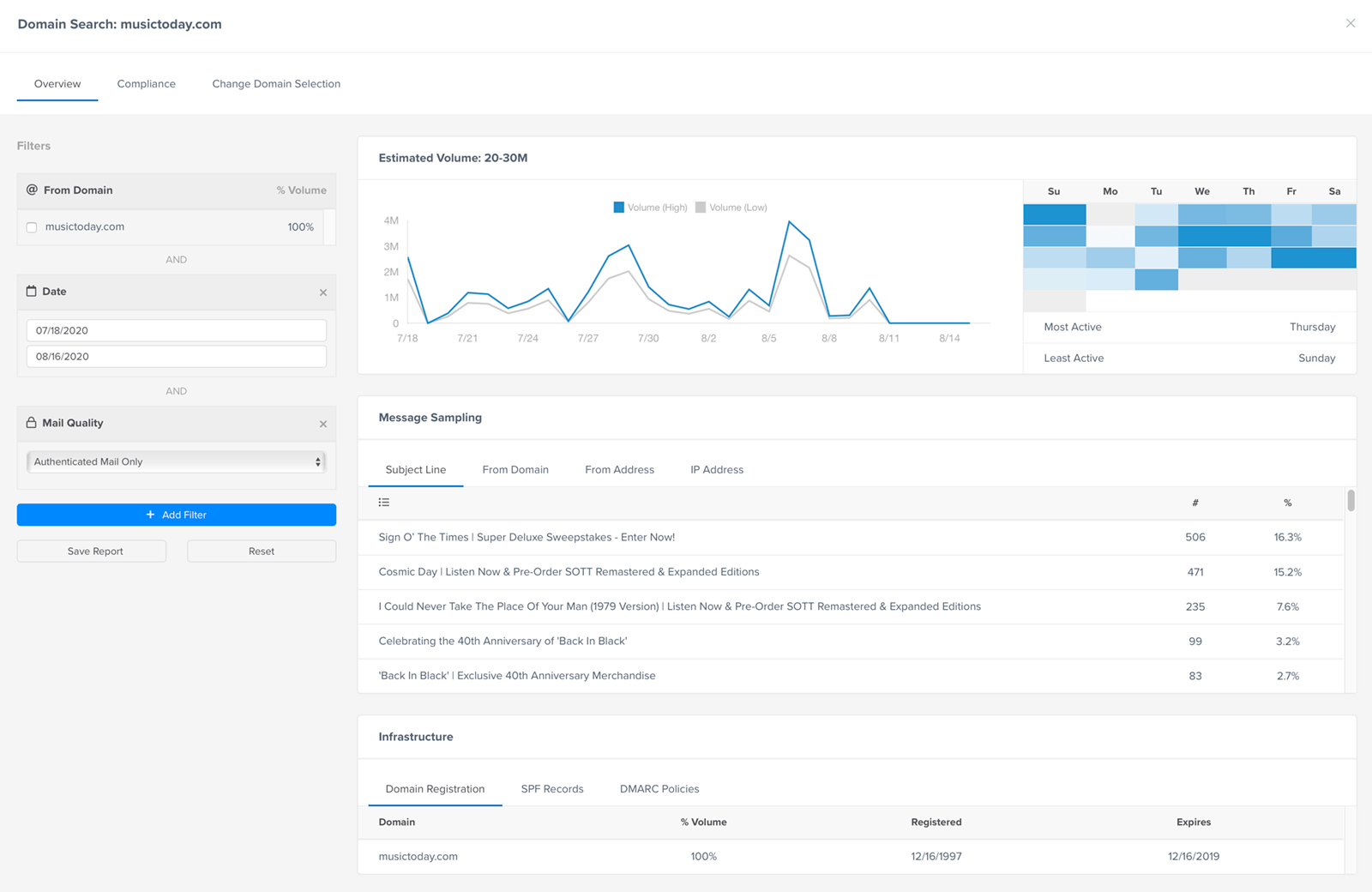Click the darkest Thursday heatmap cell
This screenshot has width=1372, height=892.
1249,235
